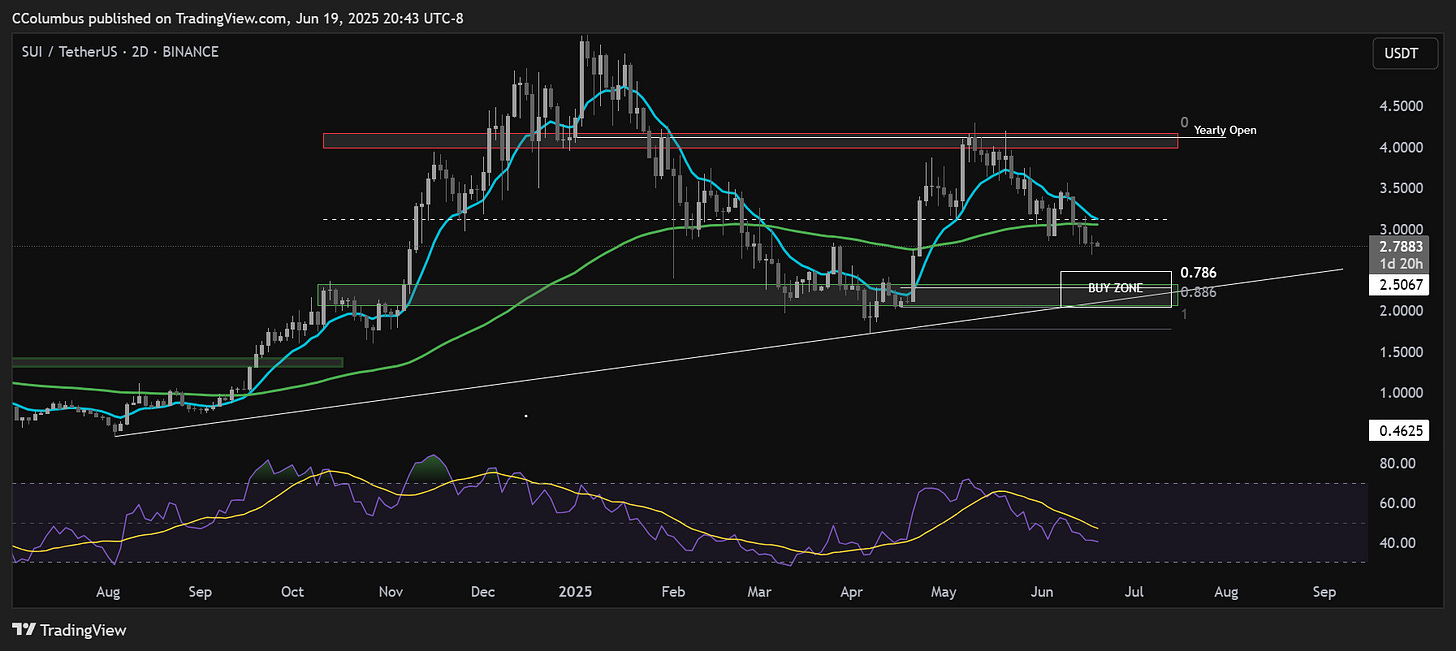
Task: Click the BUY ZONE box label
Action: pos(1115,288)
